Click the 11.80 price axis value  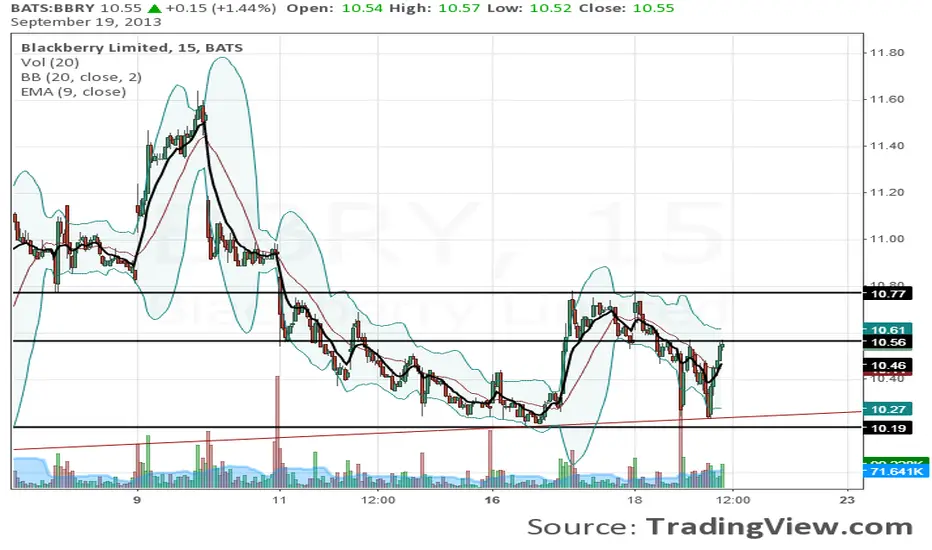coord(887,53)
